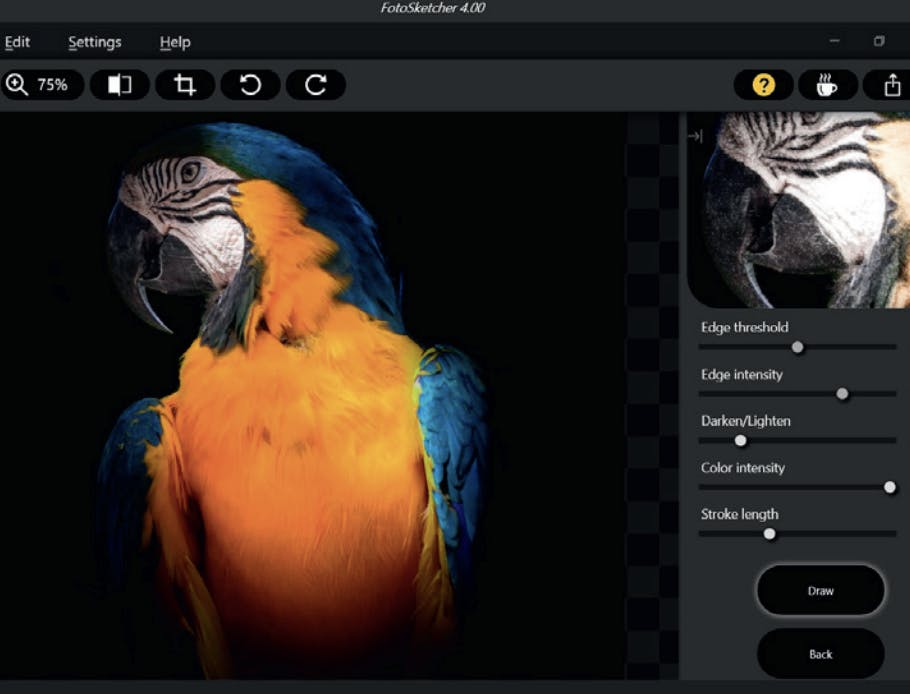Click the Color intensity slider handle
This screenshot has width=910, height=694.
[x=890, y=487]
